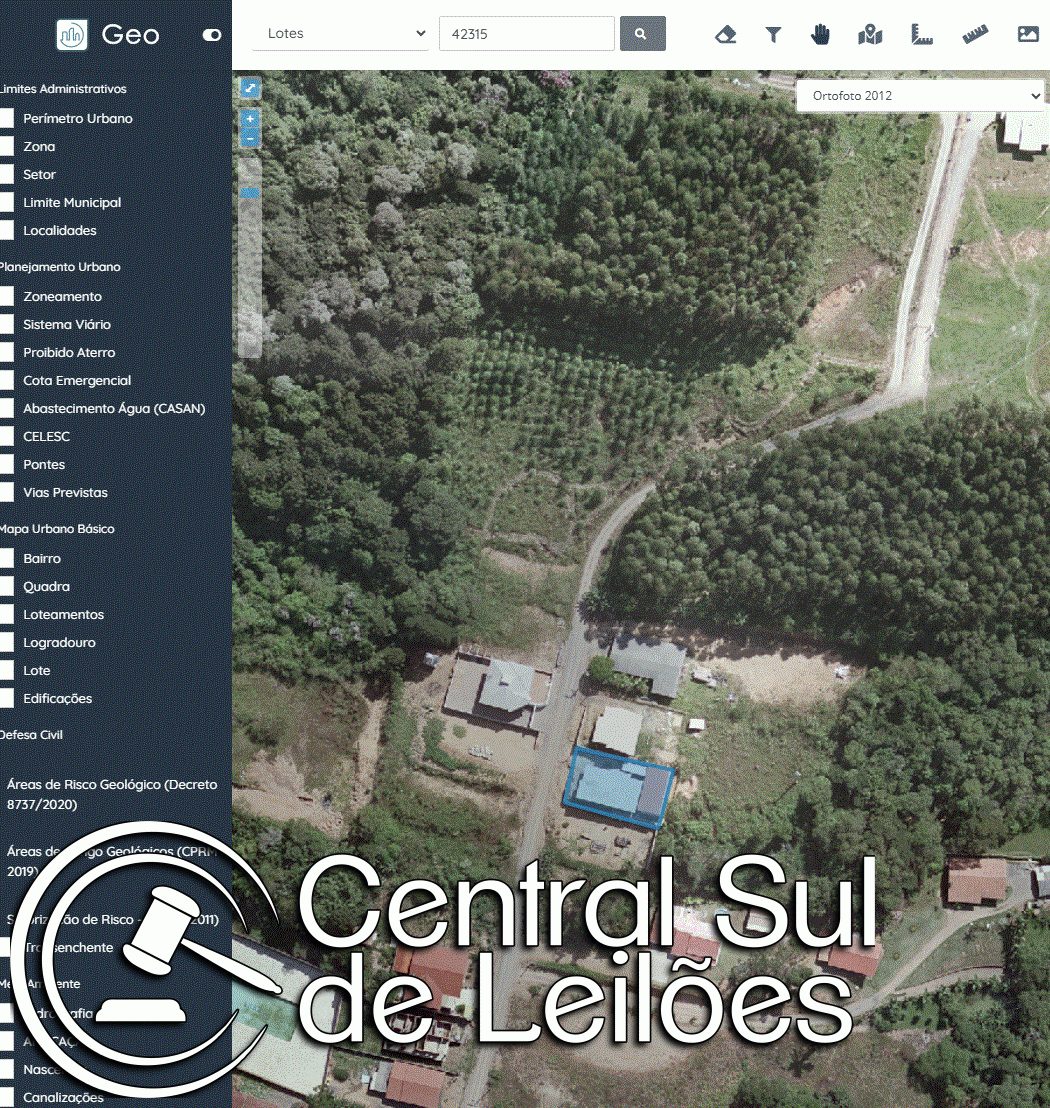
Task: Enable the CELESC layer checkbox
Action: pos(6,436)
